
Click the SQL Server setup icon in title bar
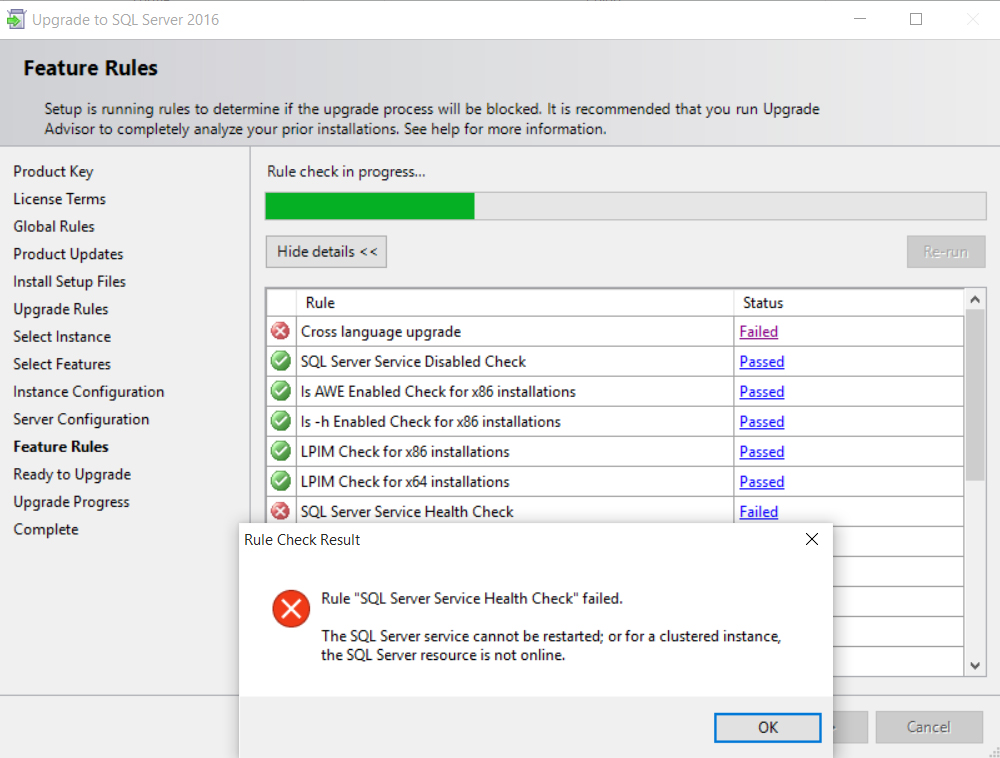pyautogui.click(x=16, y=20)
